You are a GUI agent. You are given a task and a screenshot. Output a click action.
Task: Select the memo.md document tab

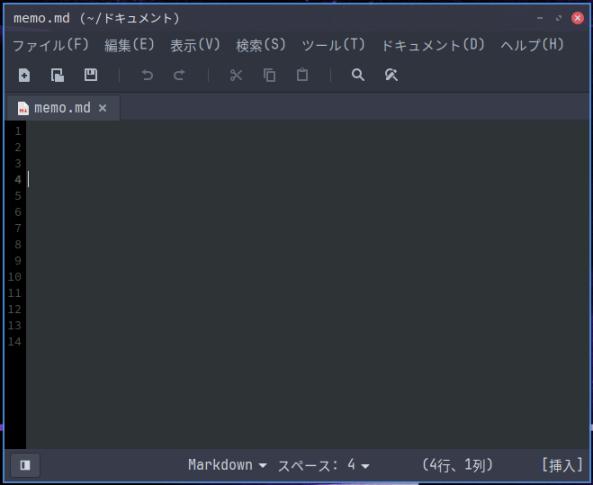[63, 108]
